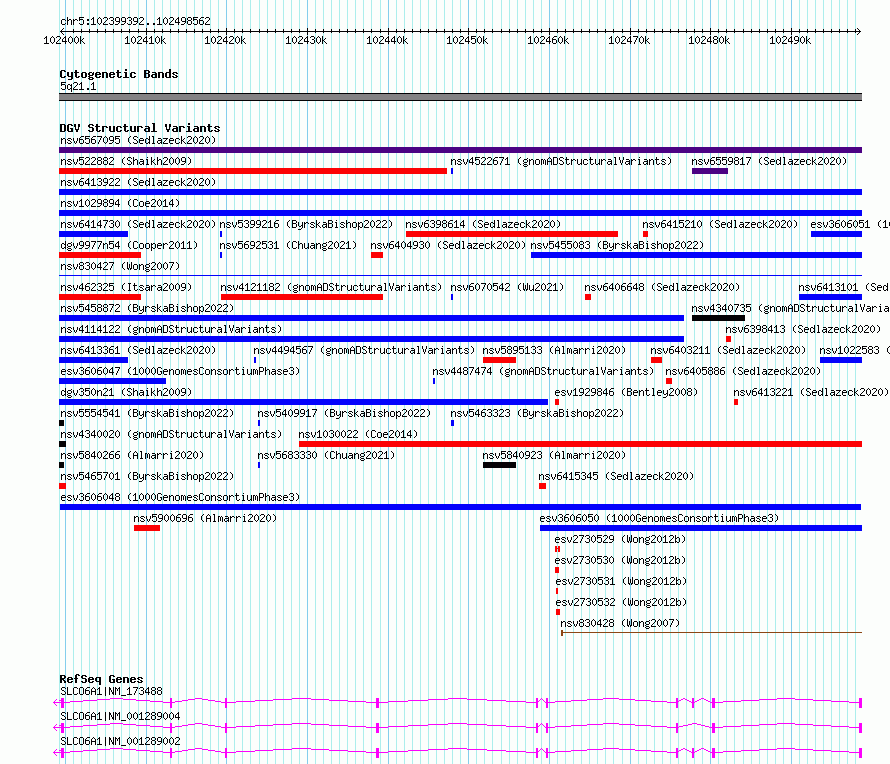
Task: Click nsv5554541 (ByrskaBishop2022) label
Action: tap(147, 413)
